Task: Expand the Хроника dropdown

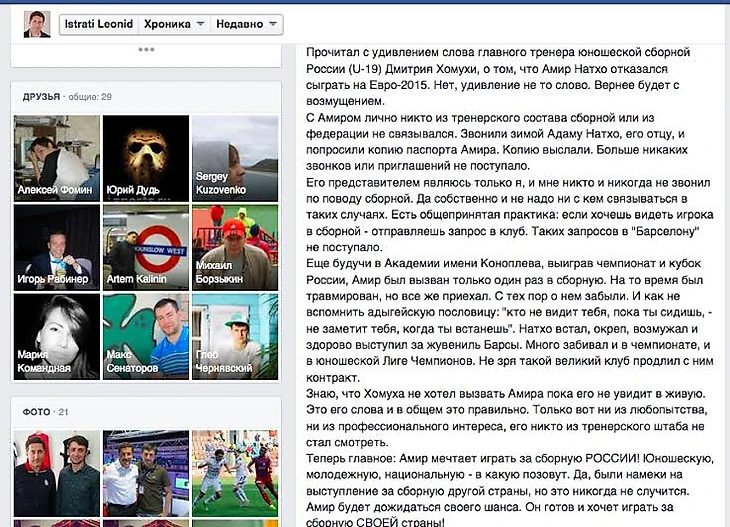Action: 173,24
